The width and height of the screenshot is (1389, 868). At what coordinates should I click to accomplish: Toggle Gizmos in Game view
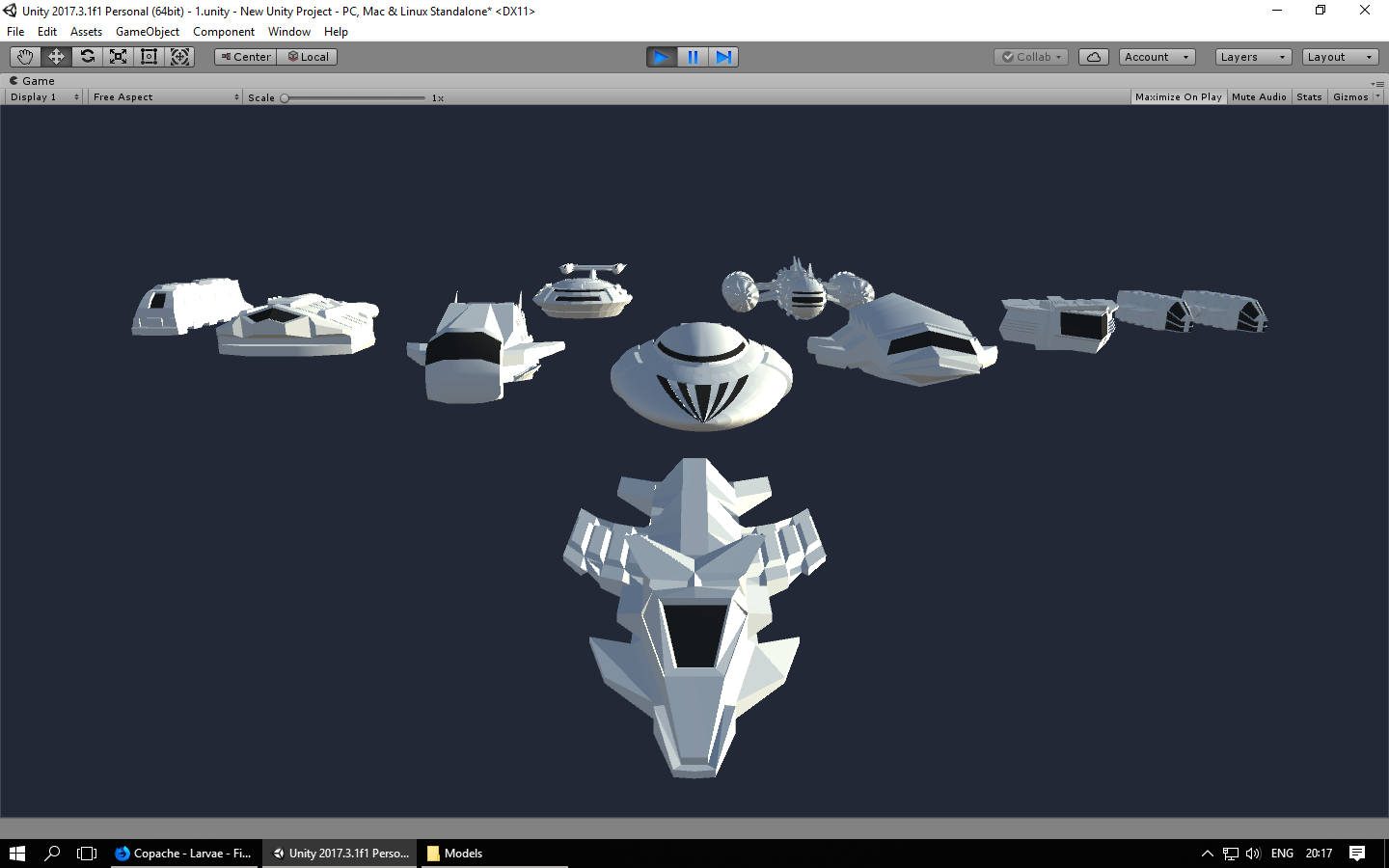[x=1350, y=97]
